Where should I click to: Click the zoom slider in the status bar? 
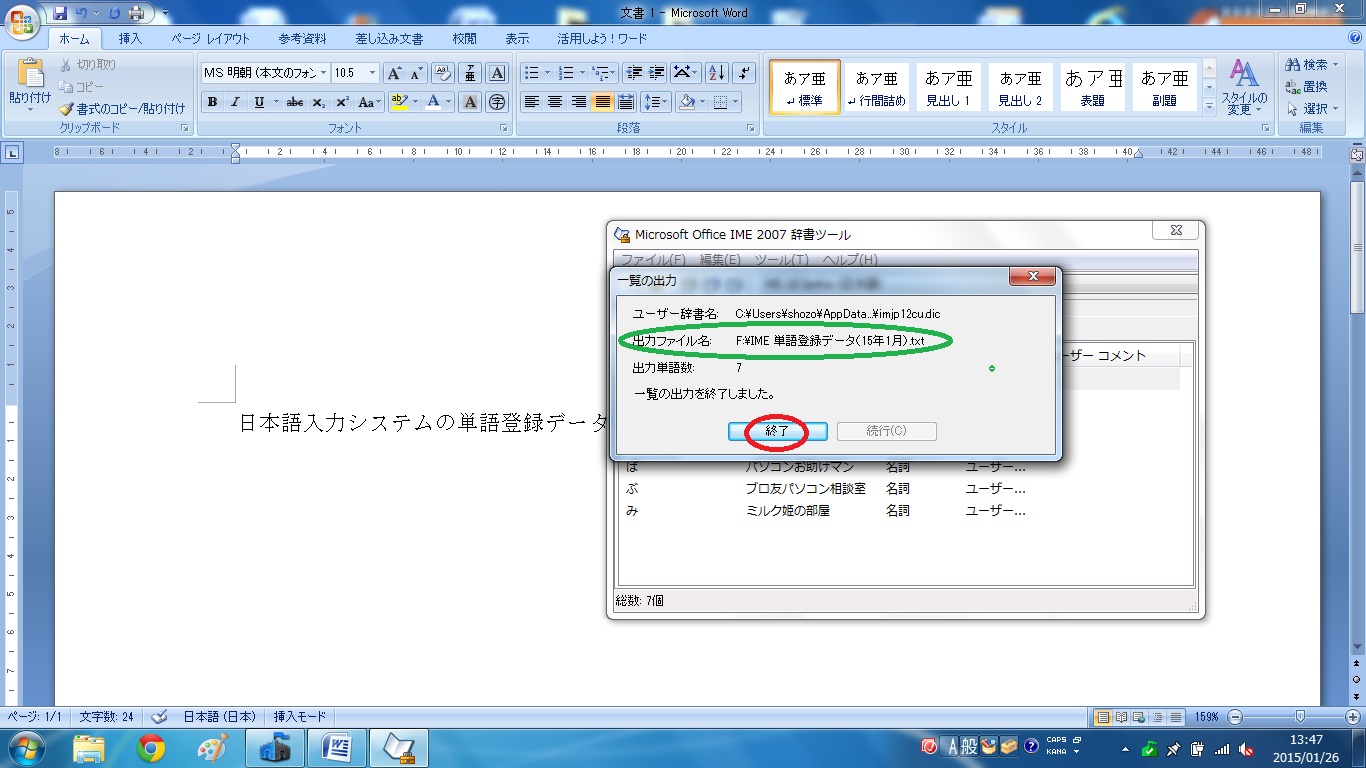click(1298, 717)
